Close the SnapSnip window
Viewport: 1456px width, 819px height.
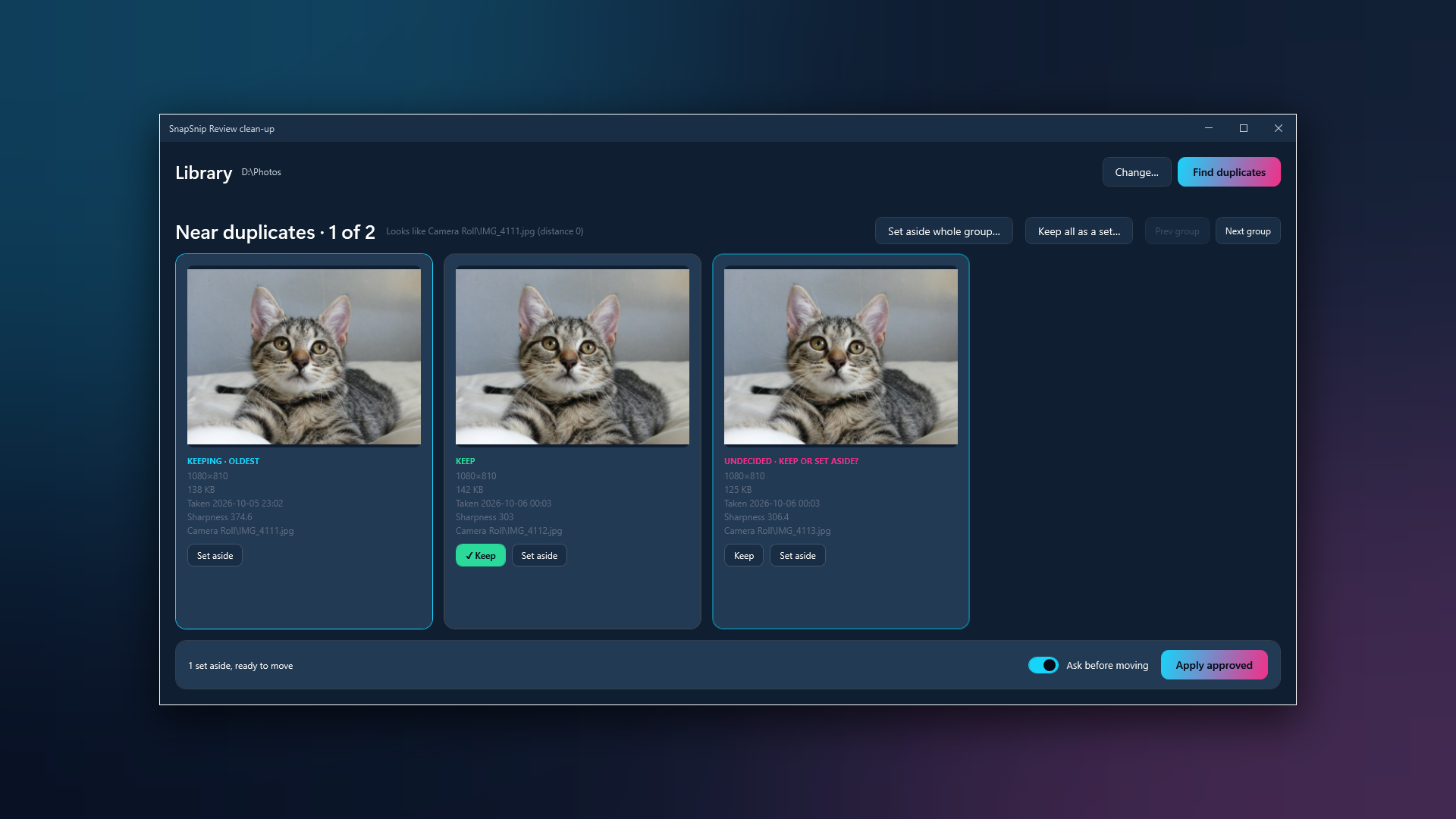click(x=1279, y=128)
